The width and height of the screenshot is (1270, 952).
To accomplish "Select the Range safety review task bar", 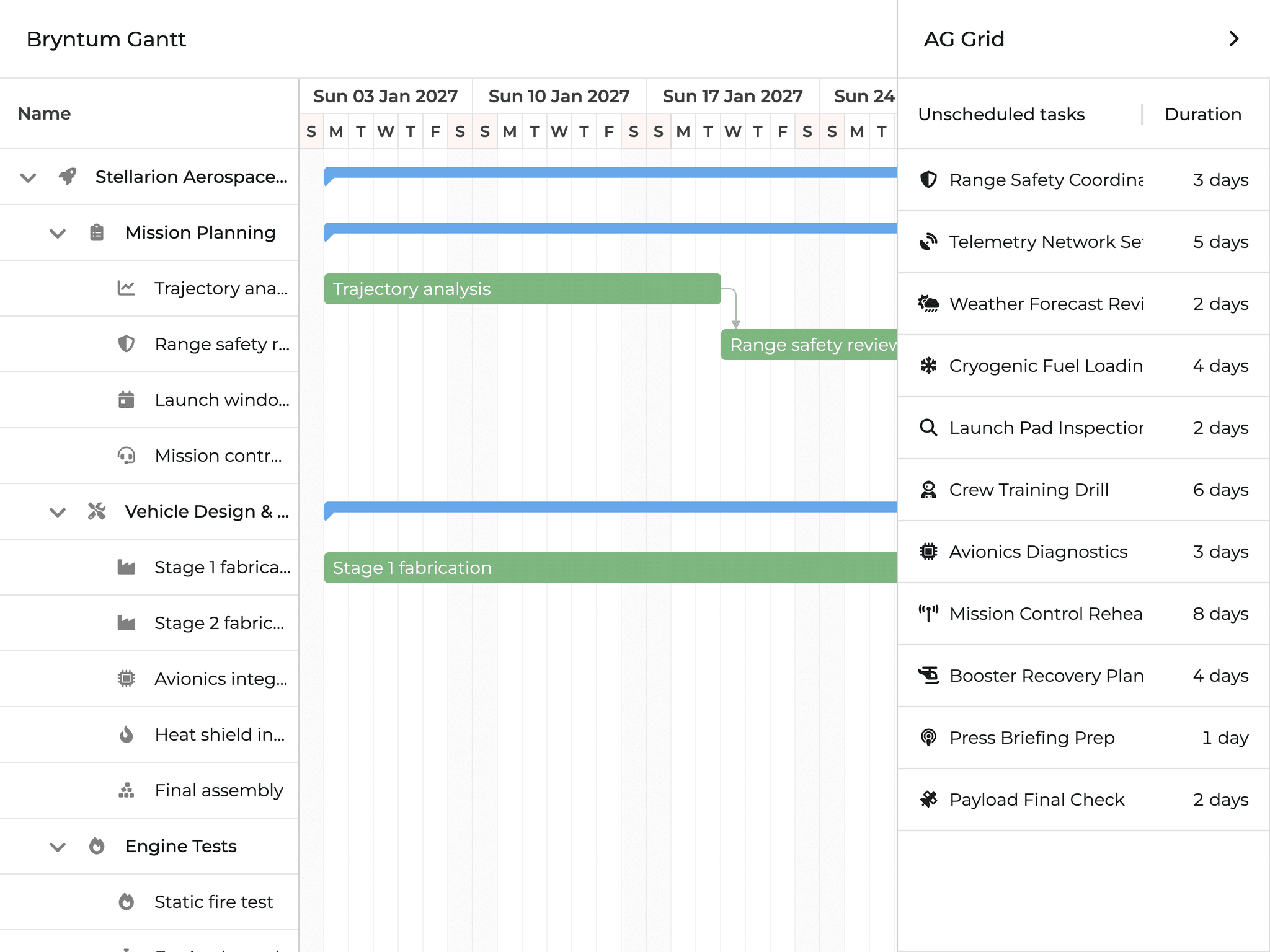I will click(x=809, y=345).
